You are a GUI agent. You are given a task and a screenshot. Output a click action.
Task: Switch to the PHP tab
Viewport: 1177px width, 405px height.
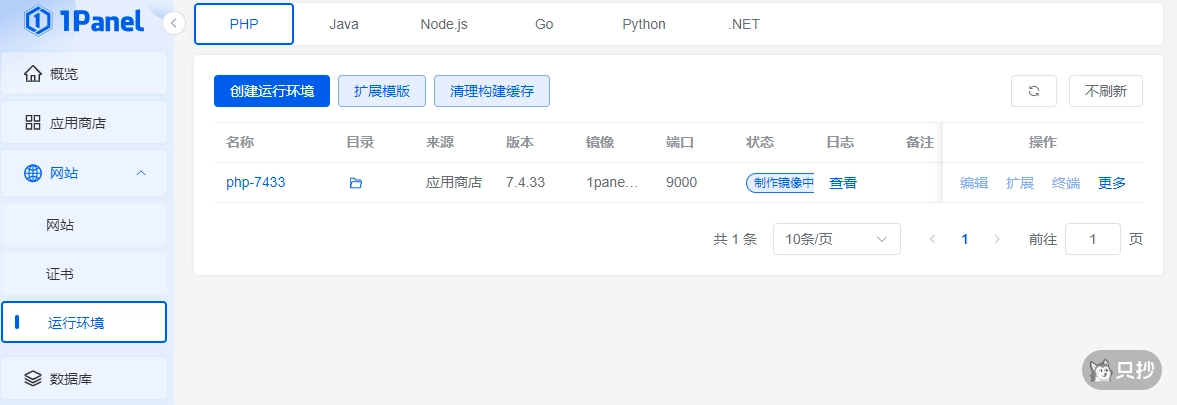tap(244, 24)
